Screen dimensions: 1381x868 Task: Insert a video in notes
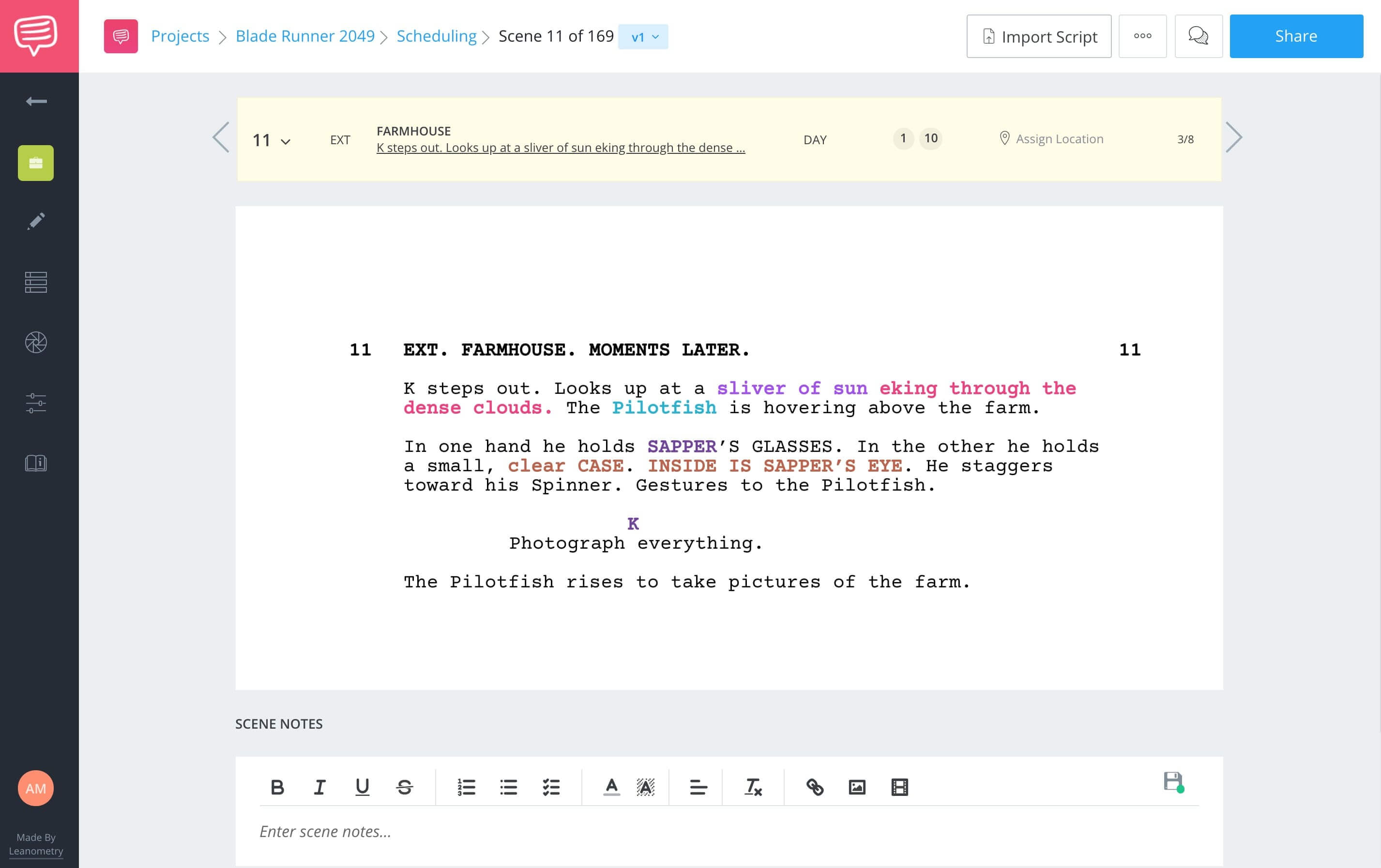pyautogui.click(x=899, y=787)
